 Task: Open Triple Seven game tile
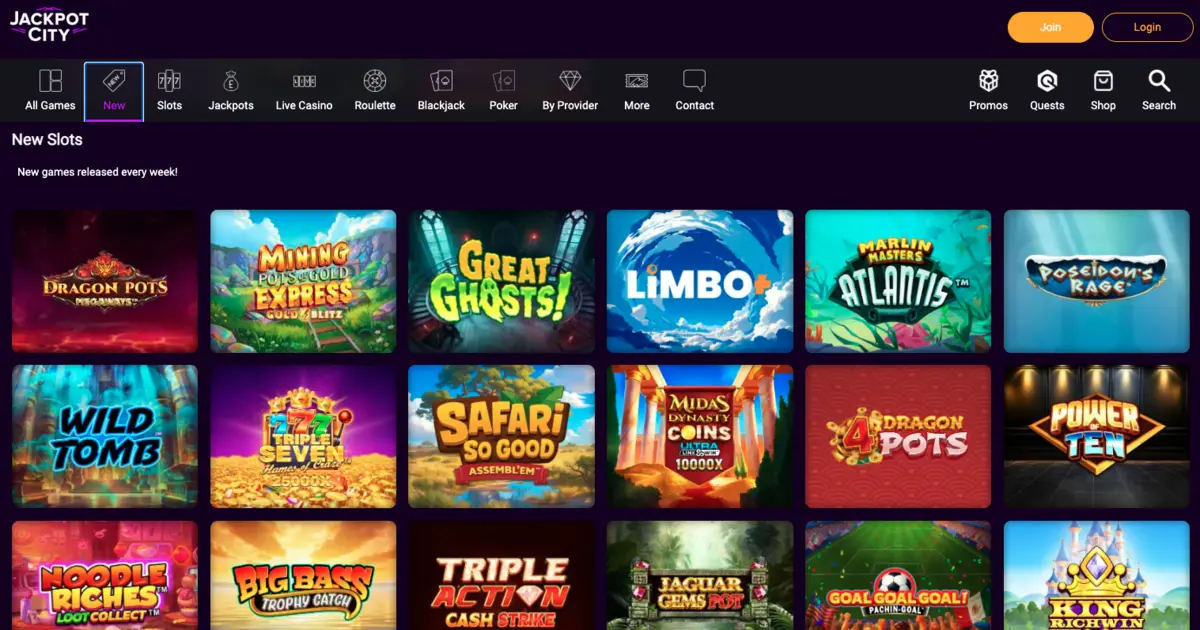click(x=303, y=436)
